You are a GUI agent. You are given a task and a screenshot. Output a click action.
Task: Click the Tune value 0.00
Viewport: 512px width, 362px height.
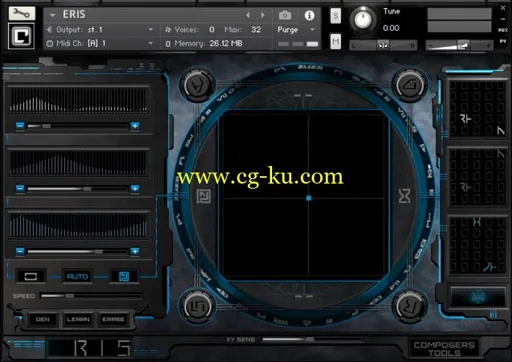coord(391,28)
